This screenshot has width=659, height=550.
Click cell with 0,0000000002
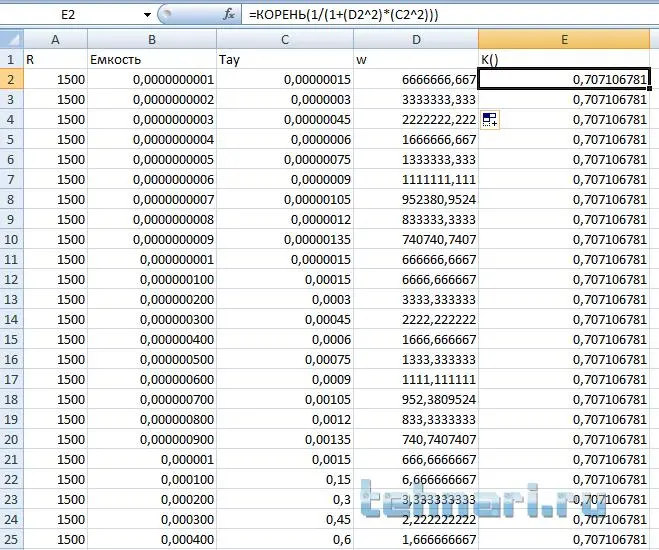[152, 100]
